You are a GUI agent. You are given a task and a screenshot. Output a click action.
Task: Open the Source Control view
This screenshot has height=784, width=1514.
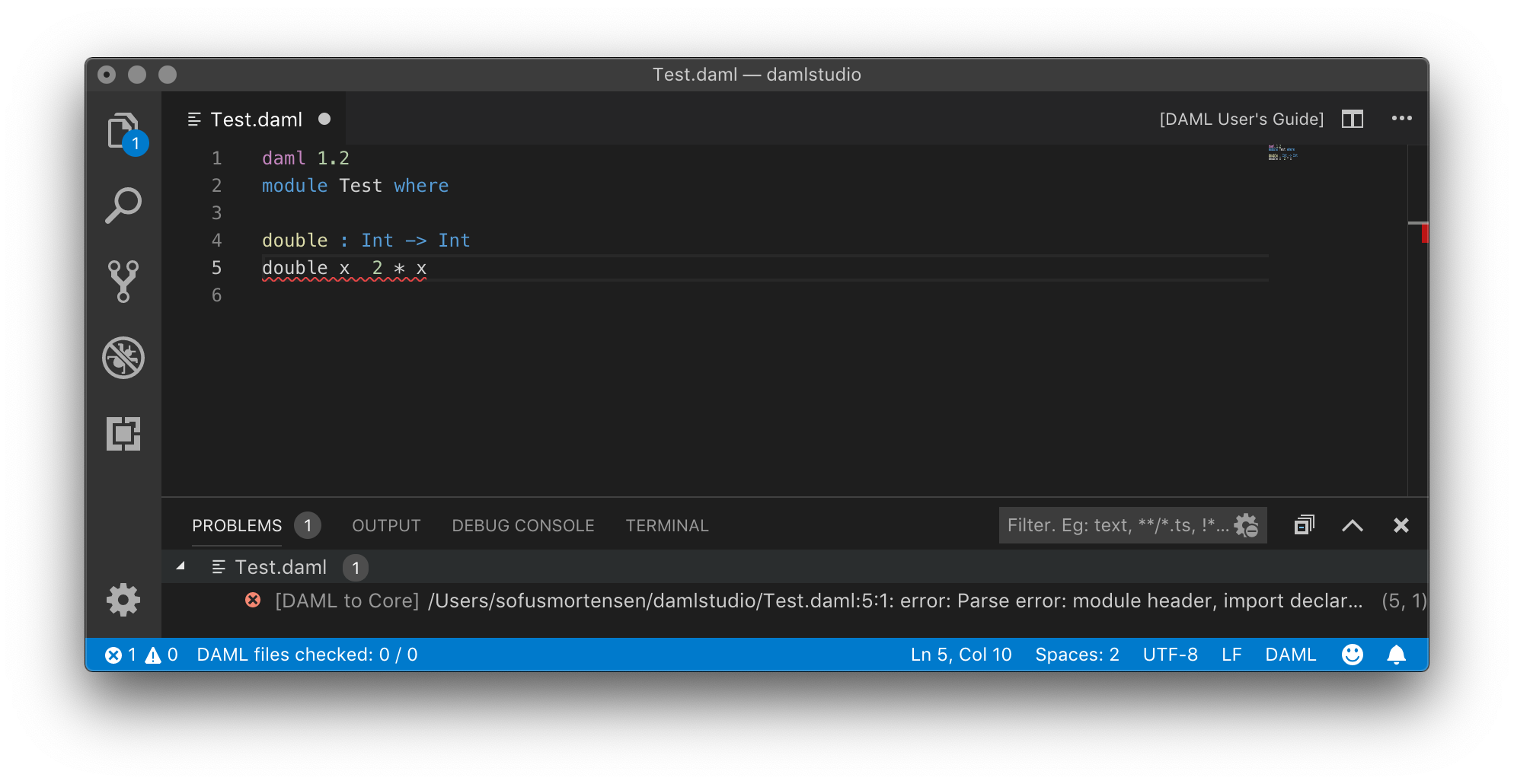click(x=123, y=281)
